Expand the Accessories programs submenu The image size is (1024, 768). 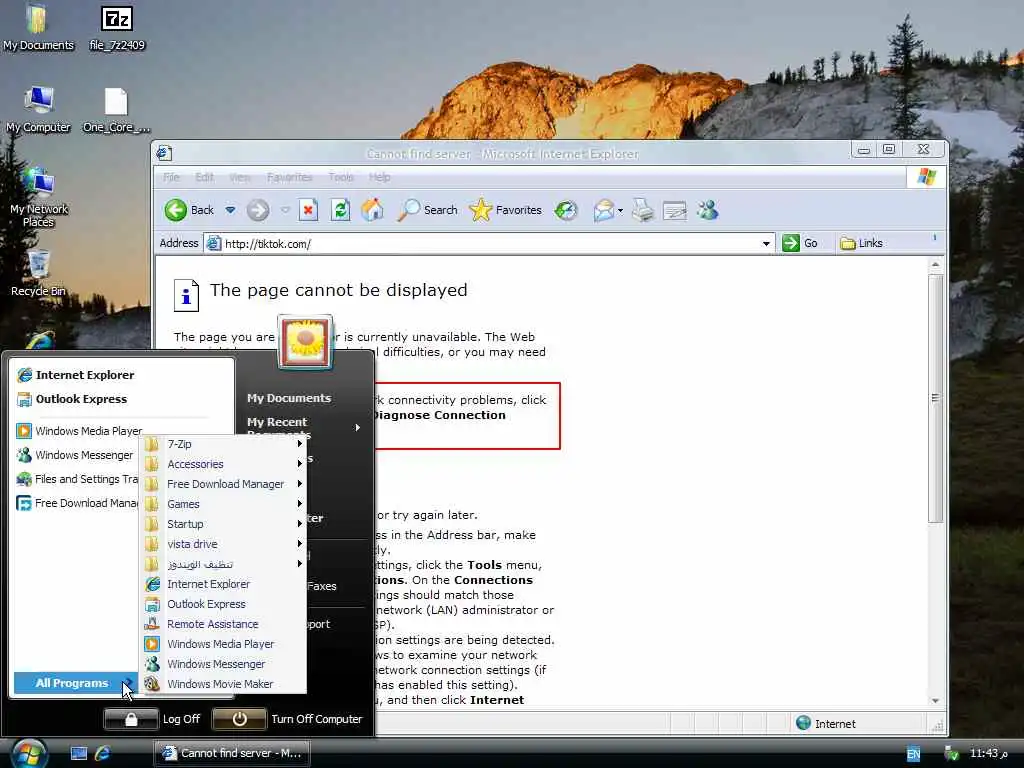point(225,464)
